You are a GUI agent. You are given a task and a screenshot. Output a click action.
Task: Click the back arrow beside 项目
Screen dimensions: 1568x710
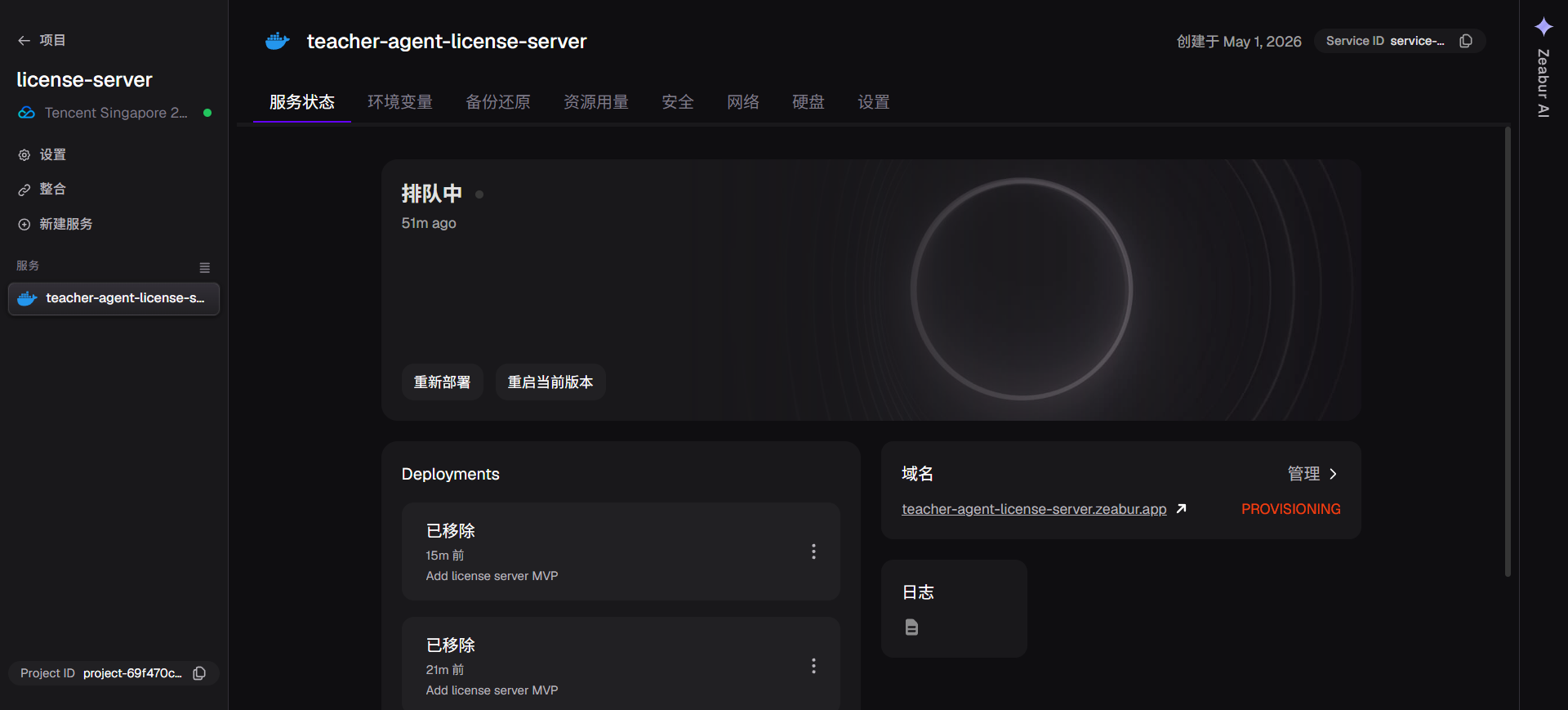point(24,40)
